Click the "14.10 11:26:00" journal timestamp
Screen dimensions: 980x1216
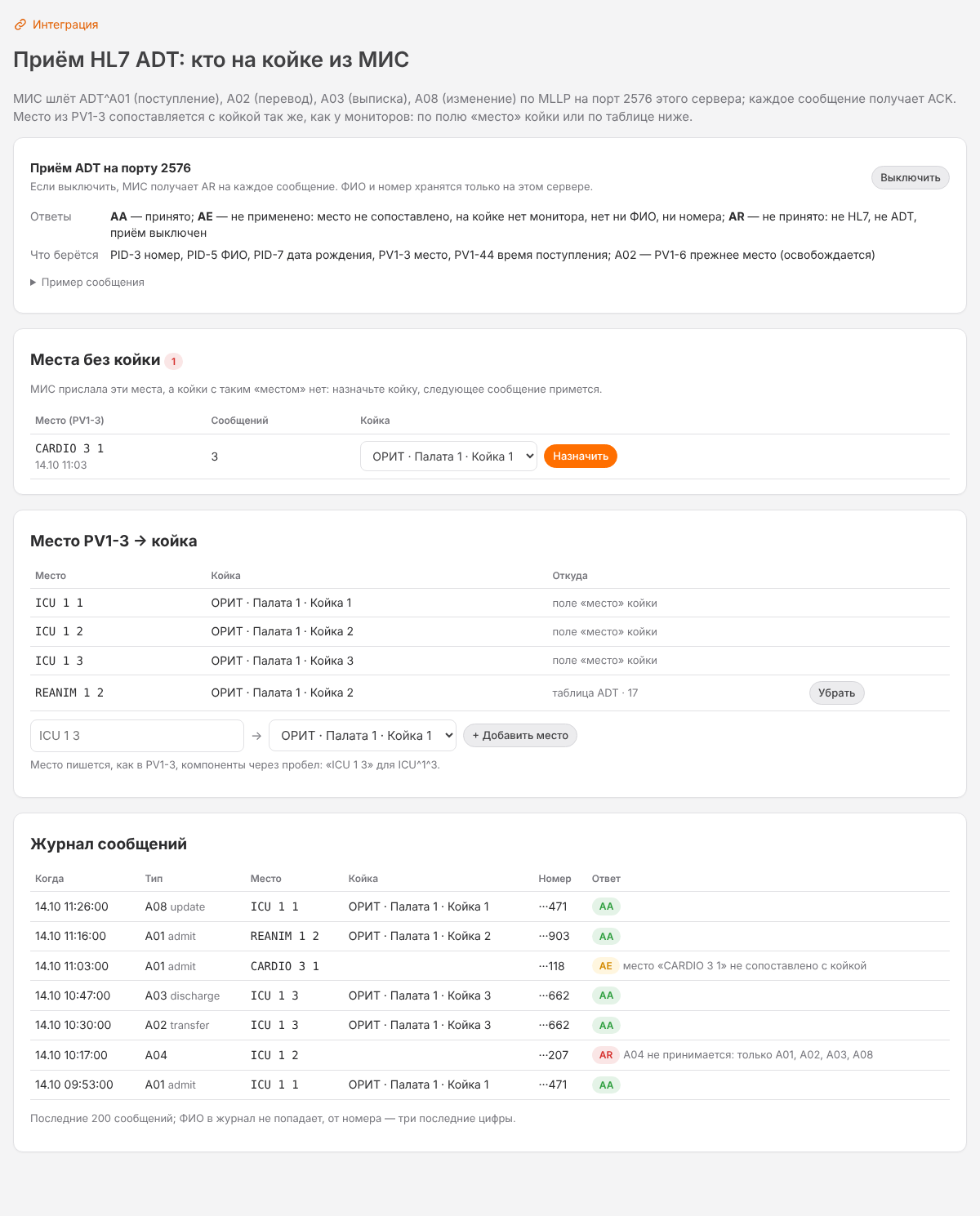click(x=72, y=906)
